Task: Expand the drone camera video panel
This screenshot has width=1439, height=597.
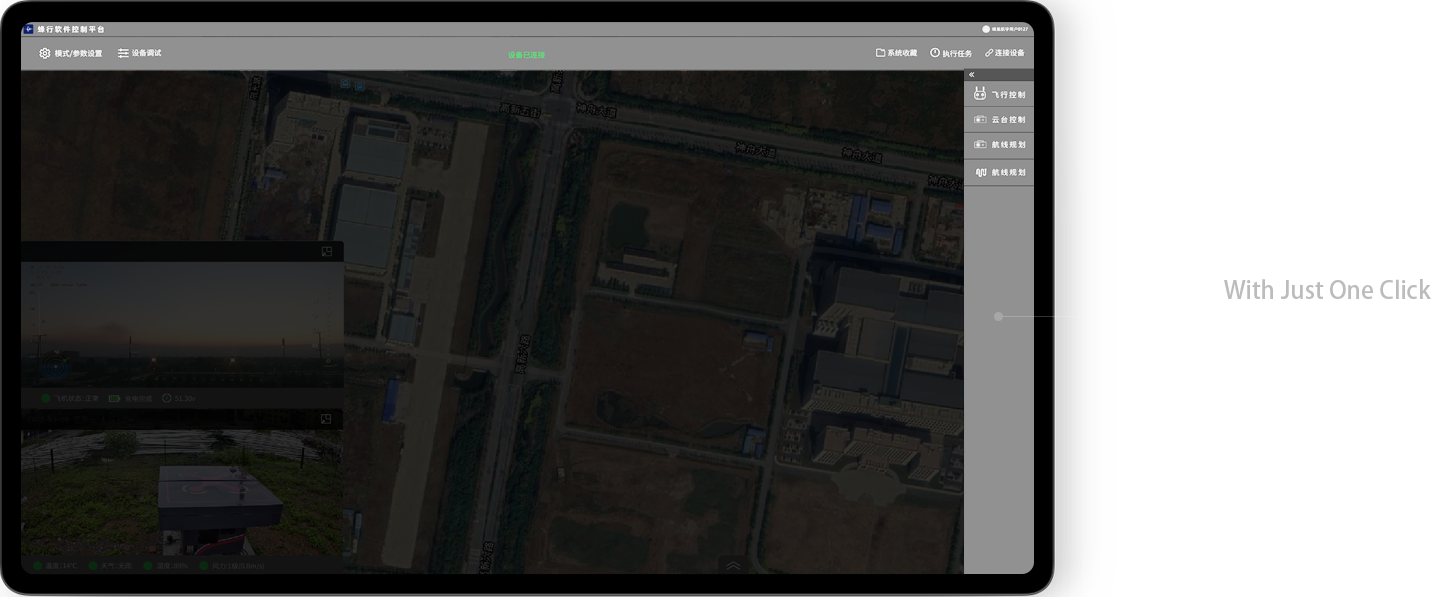Action: [x=327, y=252]
